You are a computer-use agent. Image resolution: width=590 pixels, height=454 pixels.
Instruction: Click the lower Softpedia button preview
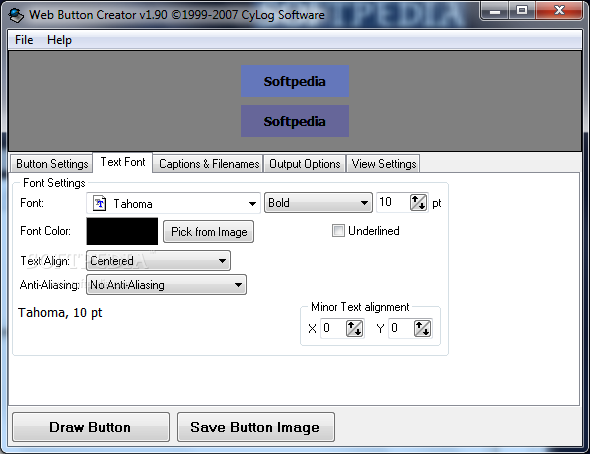coord(295,121)
